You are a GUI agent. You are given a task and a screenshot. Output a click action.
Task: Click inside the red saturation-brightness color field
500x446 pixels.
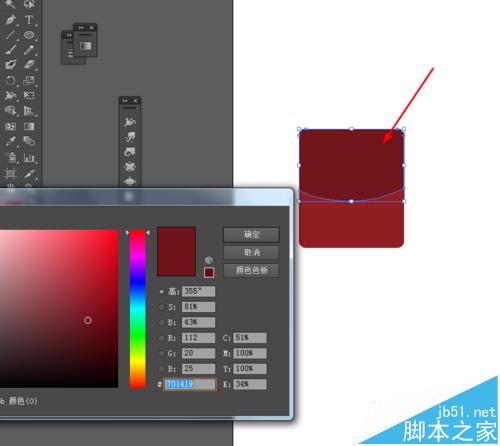pyautogui.click(x=59, y=309)
